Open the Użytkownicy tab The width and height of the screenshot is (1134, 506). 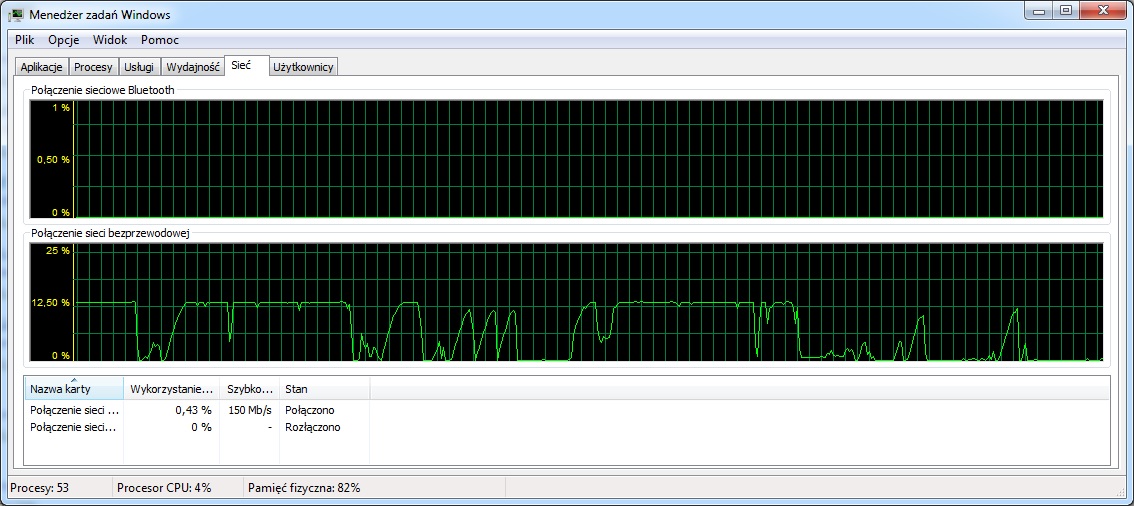tap(305, 67)
